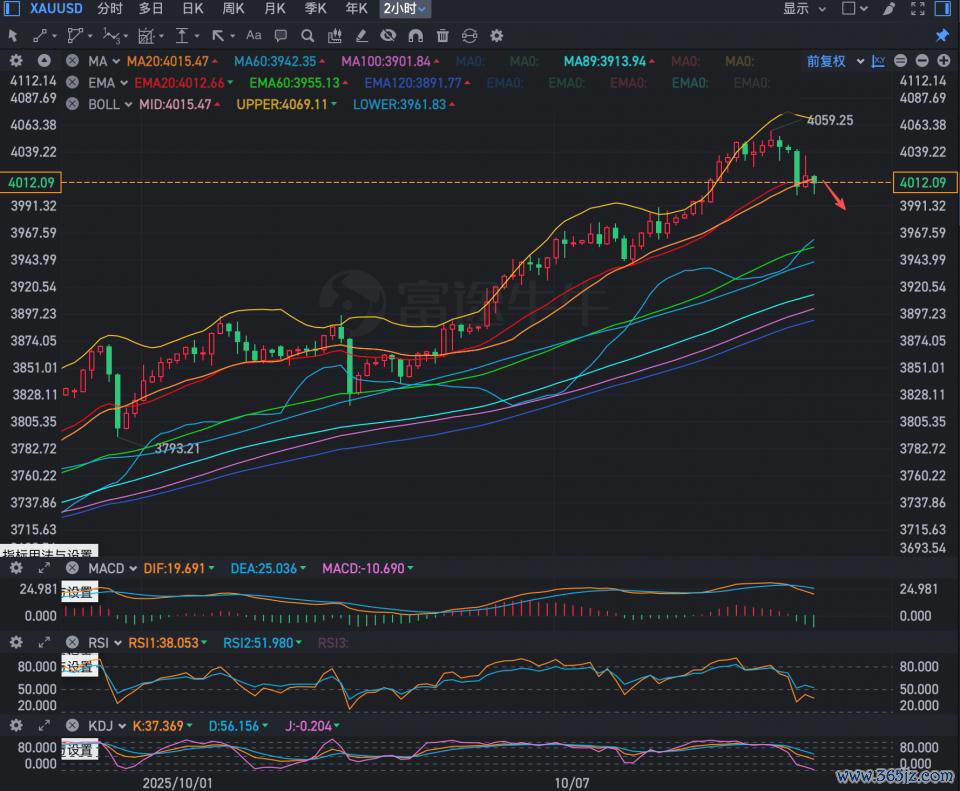The image size is (960, 791).
Task: Open the RSI indicator settings gear
Action: 16,642
